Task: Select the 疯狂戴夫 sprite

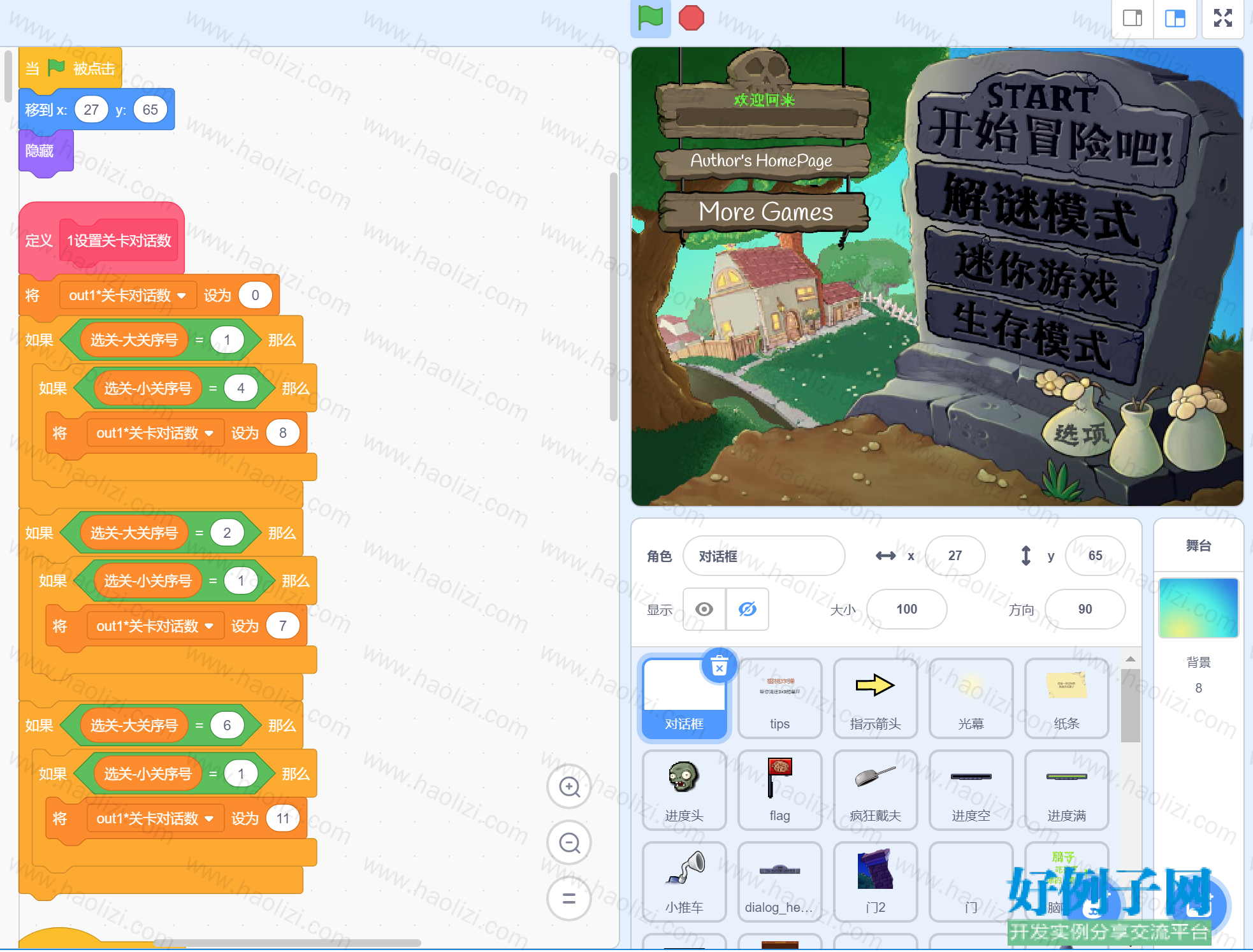Action: (x=875, y=791)
